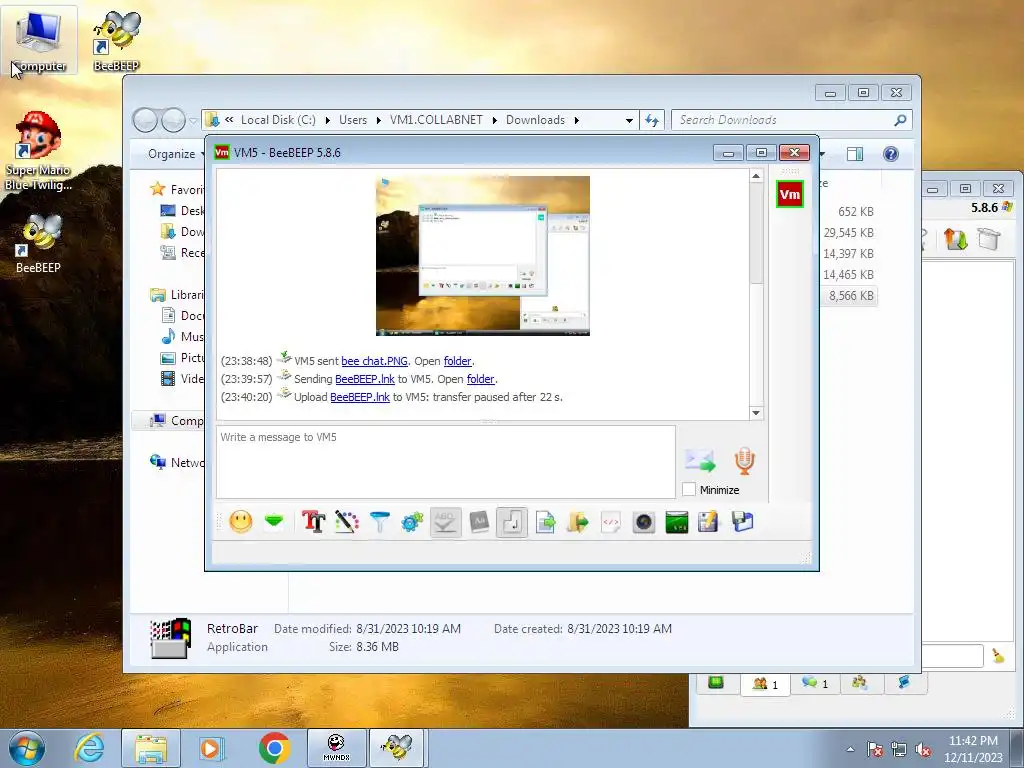Click the send file document icon
This screenshot has width=1024, height=768.
point(545,522)
